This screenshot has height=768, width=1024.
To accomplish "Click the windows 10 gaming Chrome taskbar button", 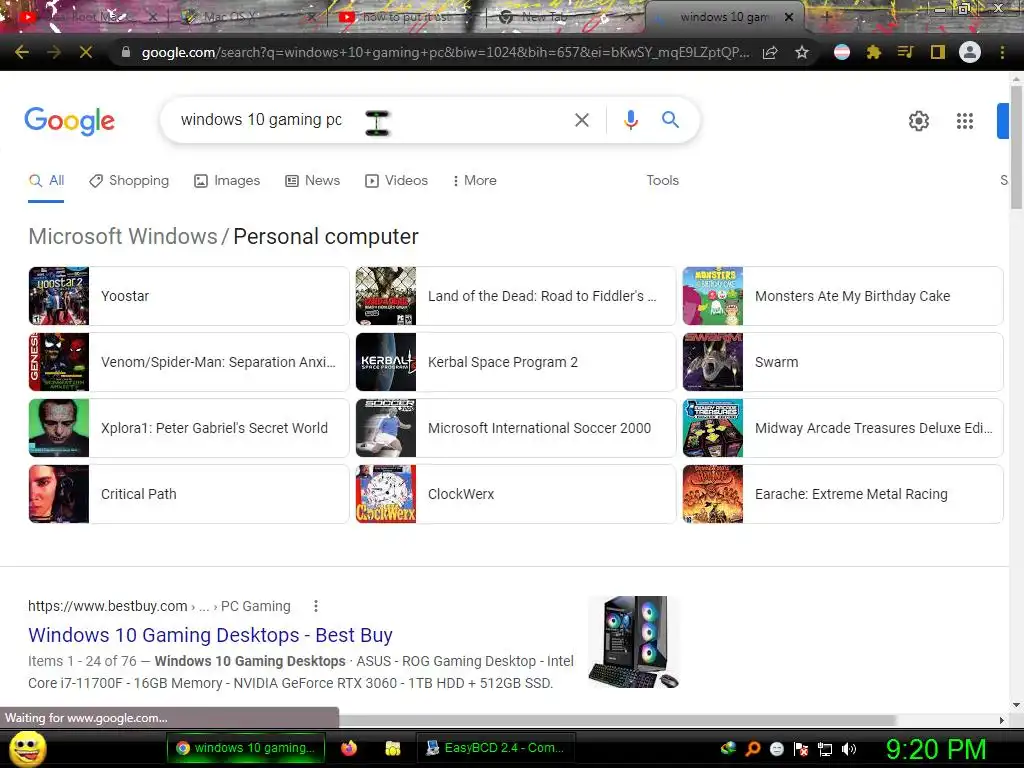I will [x=246, y=748].
